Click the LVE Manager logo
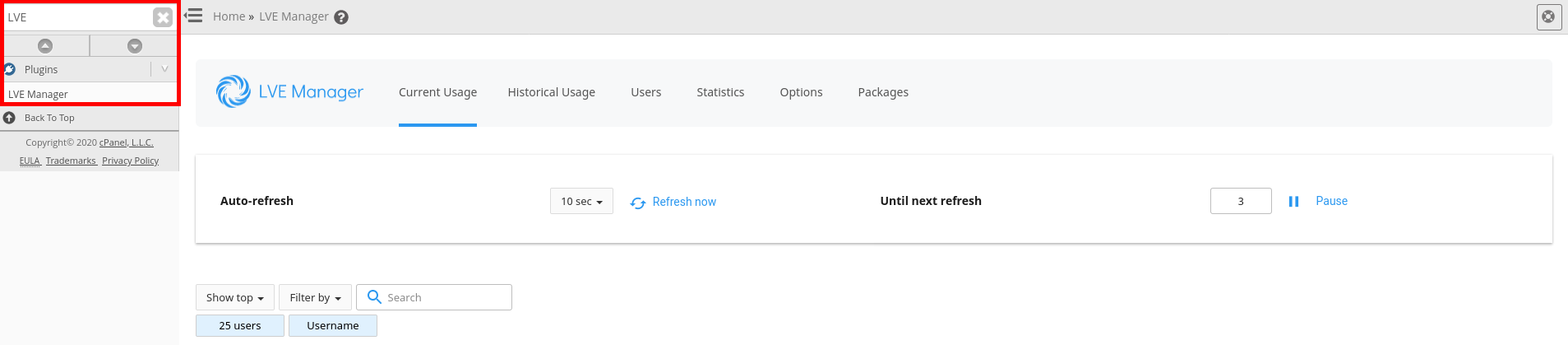 point(289,91)
